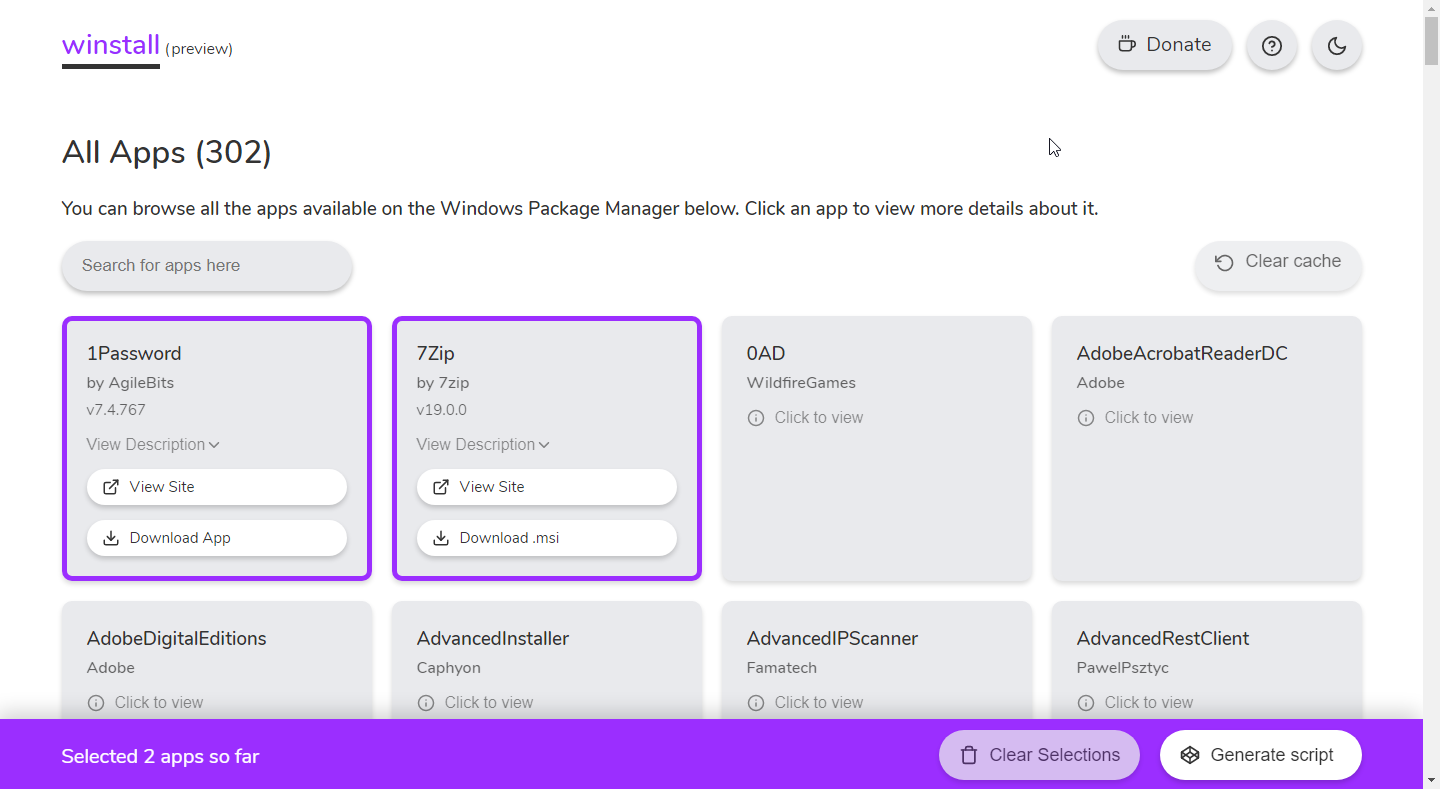The width and height of the screenshot is (1440, 789).
Task: Toggle dark mode with the moon icon
Action: coord(1336,46)
